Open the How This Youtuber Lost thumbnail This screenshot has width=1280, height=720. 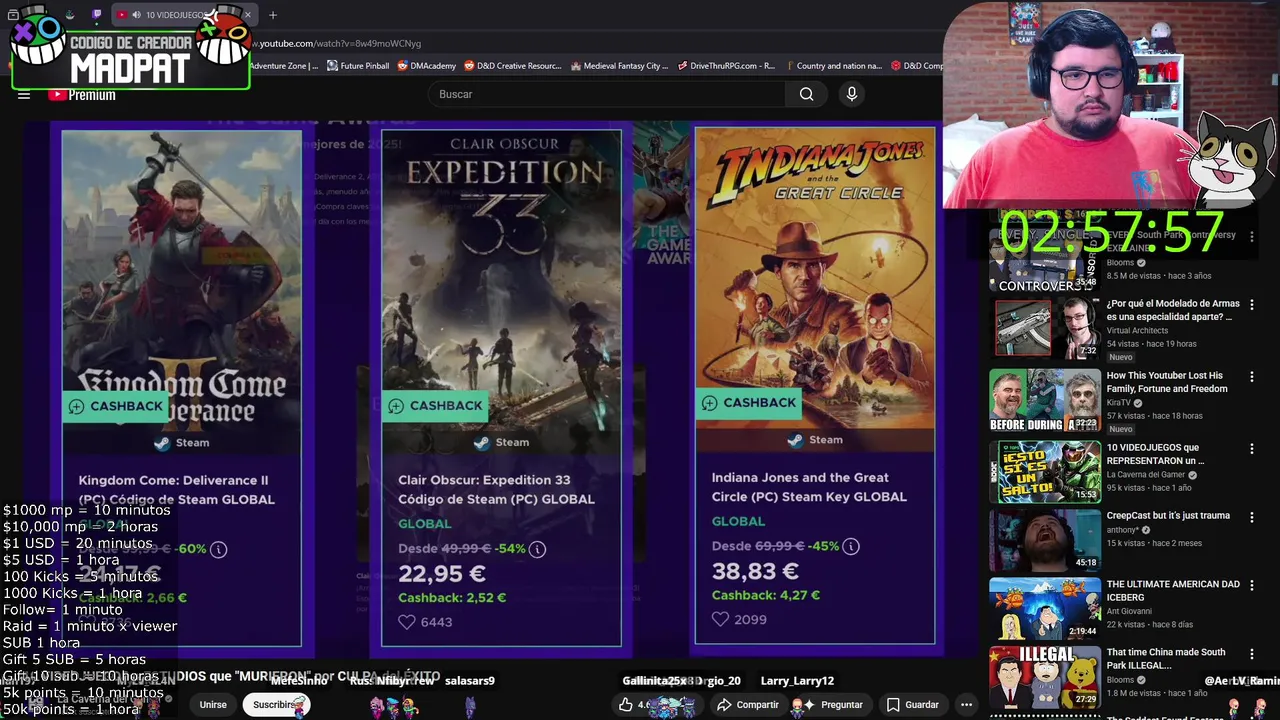pyautogui.click(x=1045, y=400)
